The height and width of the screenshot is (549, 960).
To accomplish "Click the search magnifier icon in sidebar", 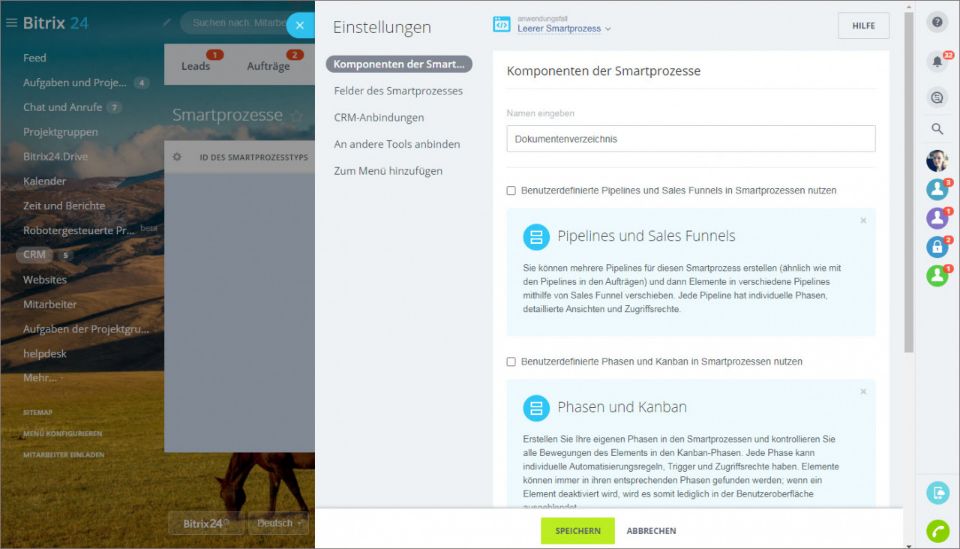I will click(x=937, y=129).
